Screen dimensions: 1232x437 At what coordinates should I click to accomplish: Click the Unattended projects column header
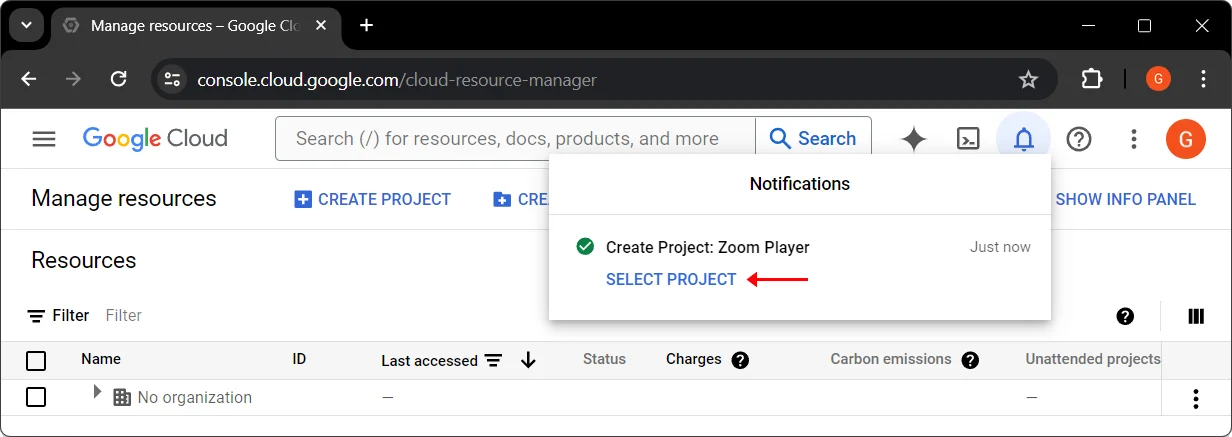(1093, 359)
